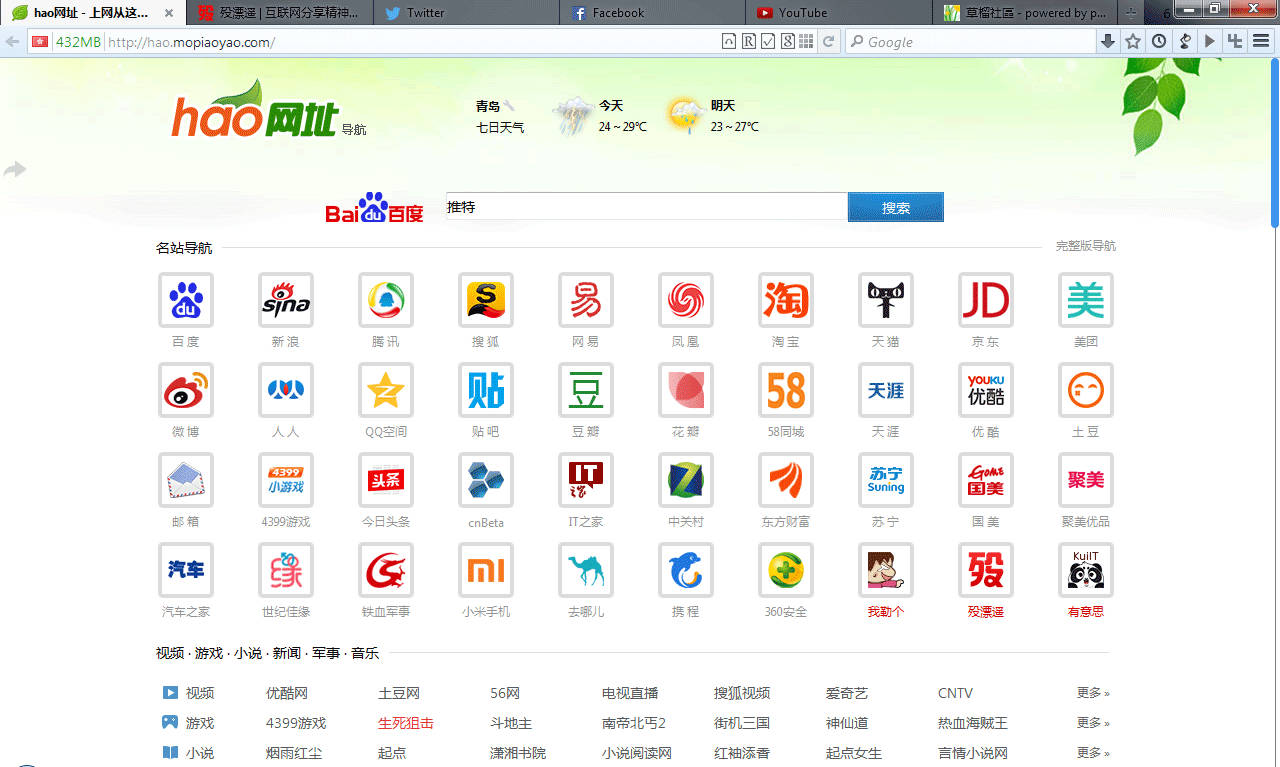Click the 微博 Weibo icon
The height and width of the screenshot is (767, 1280).
point(186,390)
